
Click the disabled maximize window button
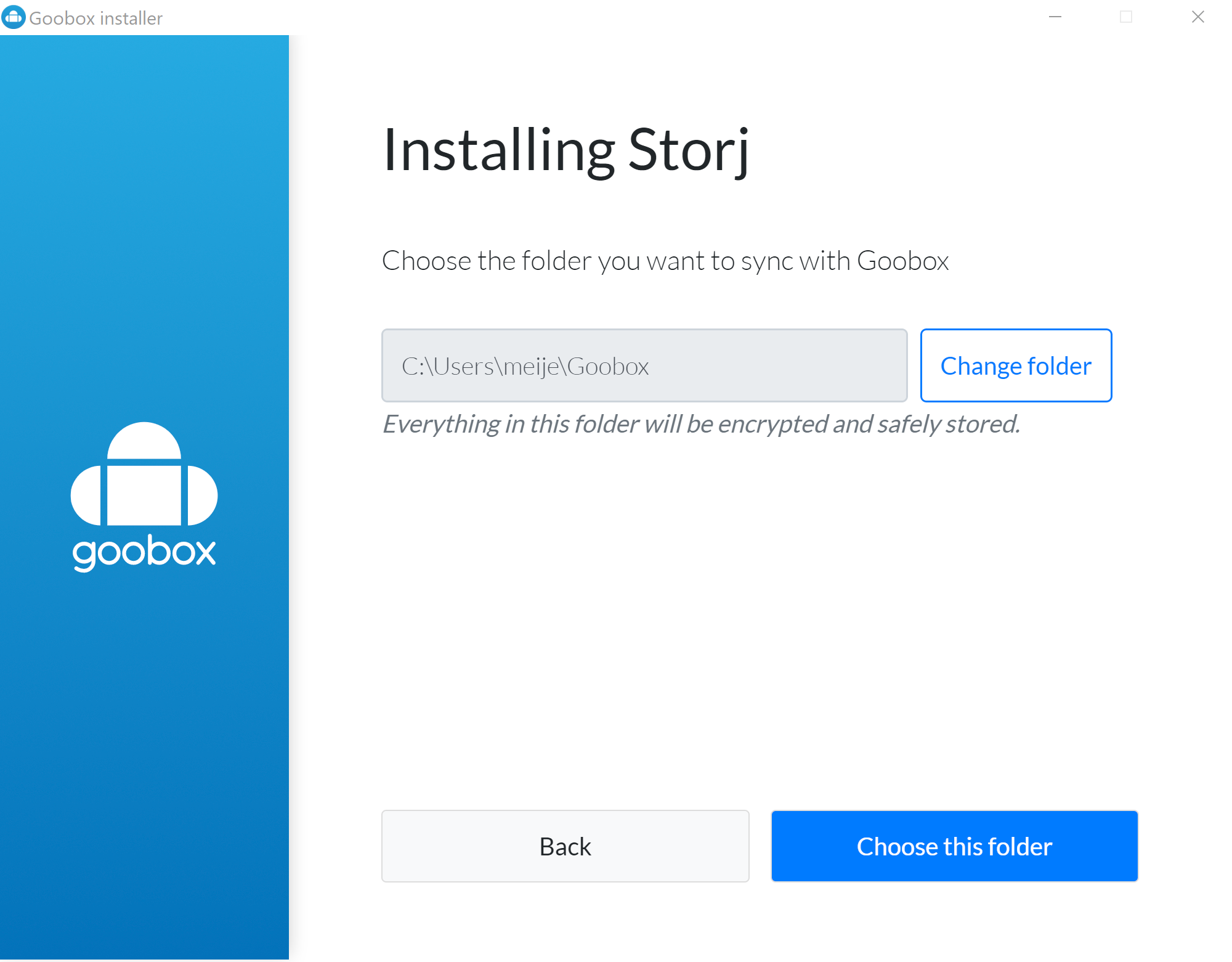(1126, 17)
